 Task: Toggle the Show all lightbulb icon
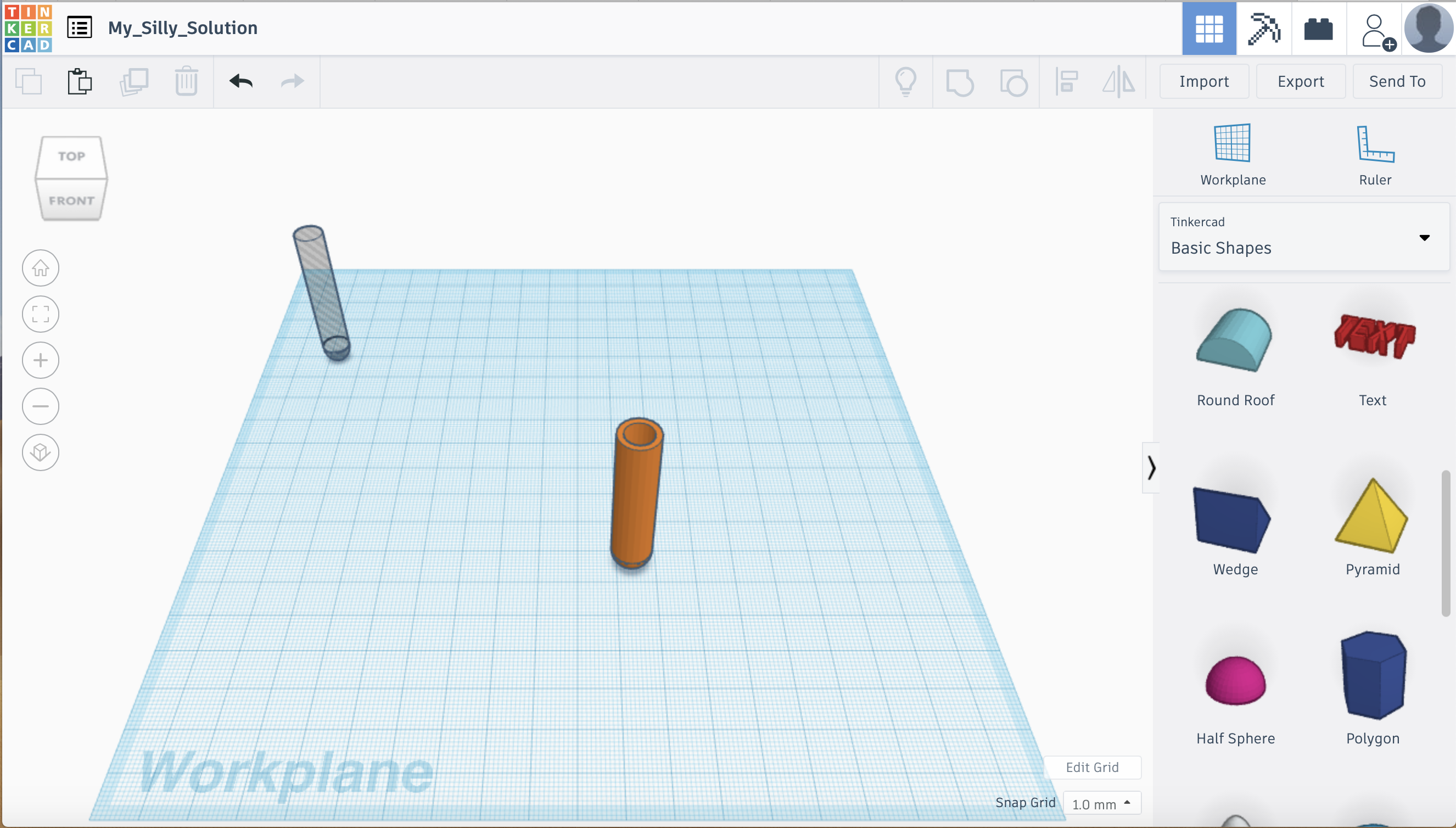[906, 82]
